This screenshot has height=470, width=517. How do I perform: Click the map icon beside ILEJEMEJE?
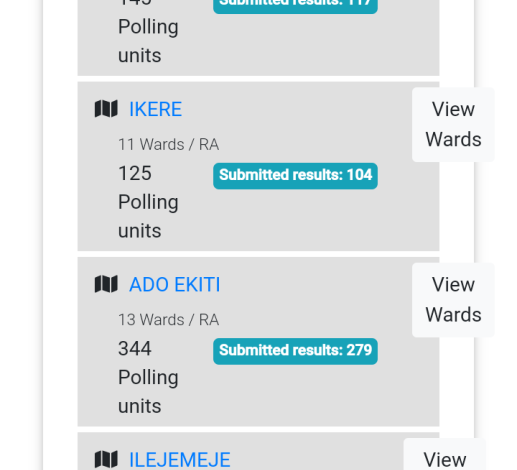[106, 460]
